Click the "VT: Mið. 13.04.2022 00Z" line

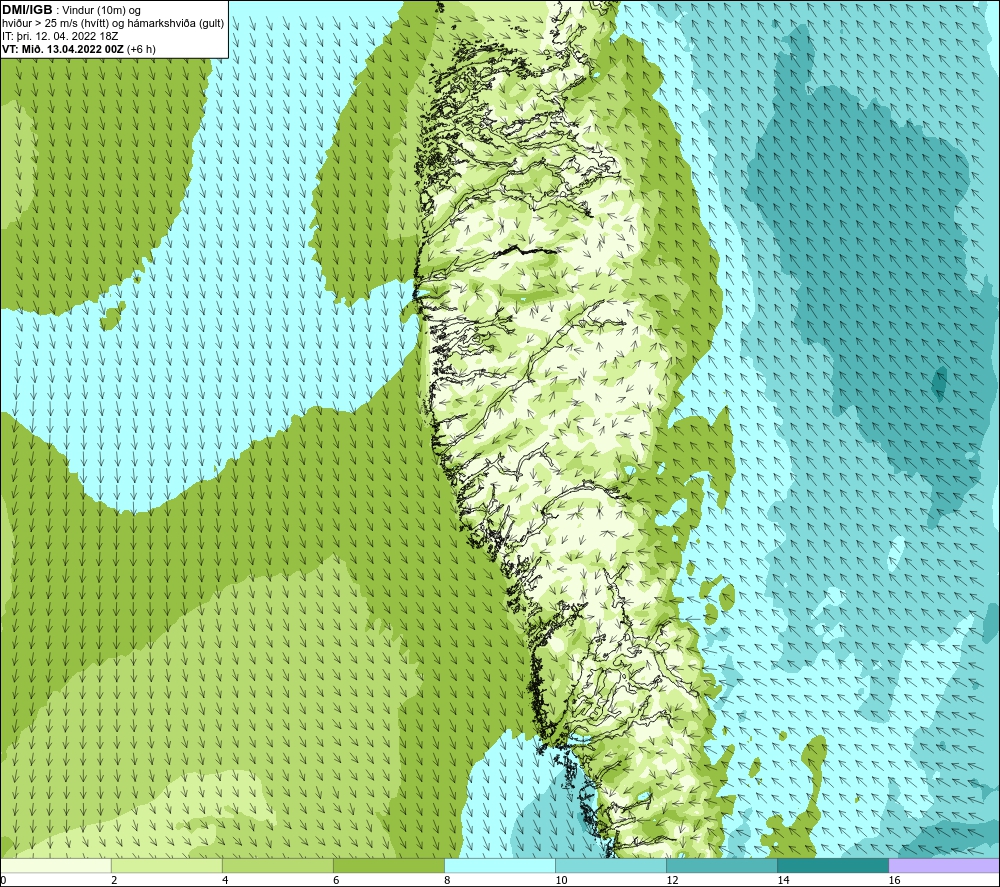pos(63,49)
